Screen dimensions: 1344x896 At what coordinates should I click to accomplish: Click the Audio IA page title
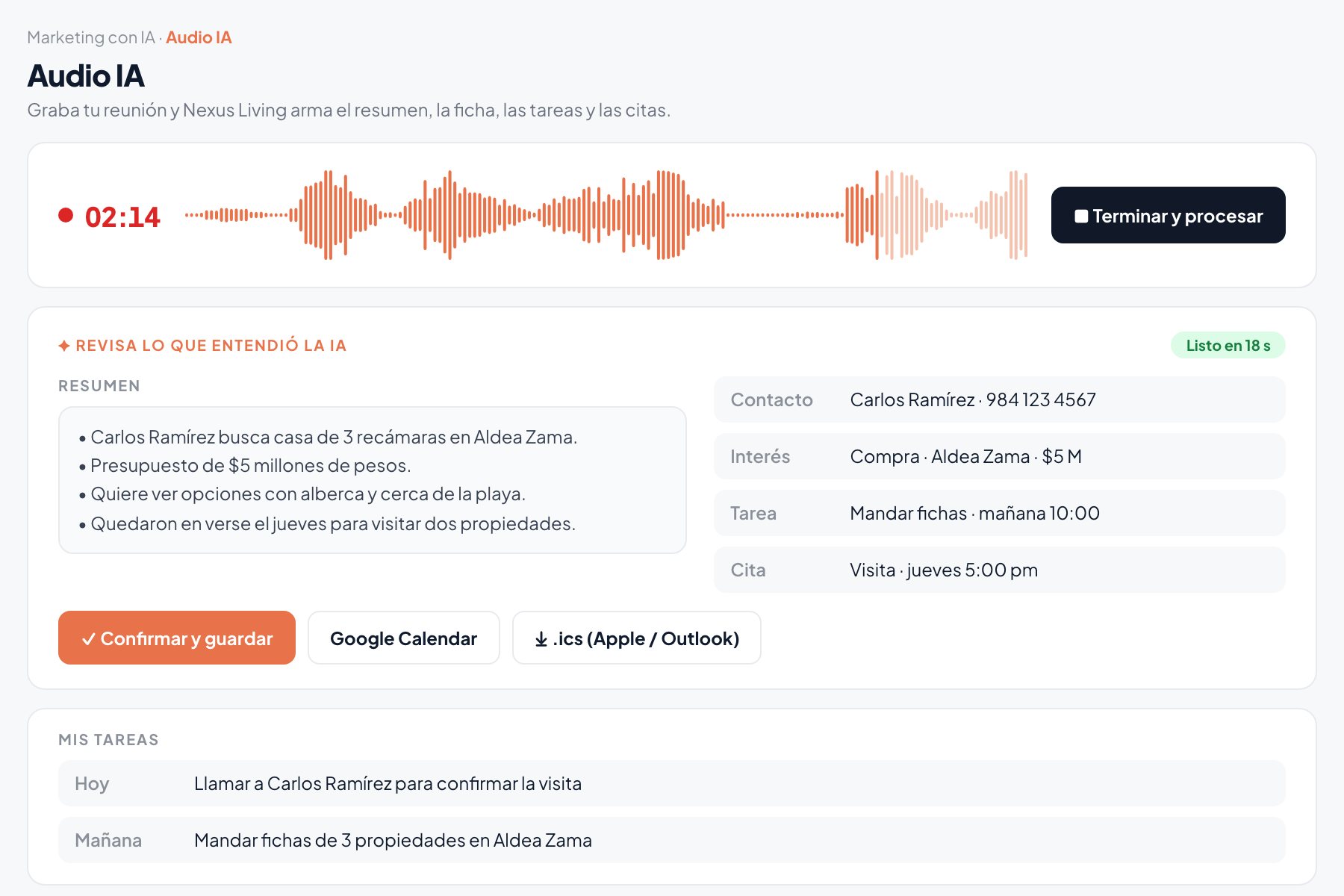[86, 75]
